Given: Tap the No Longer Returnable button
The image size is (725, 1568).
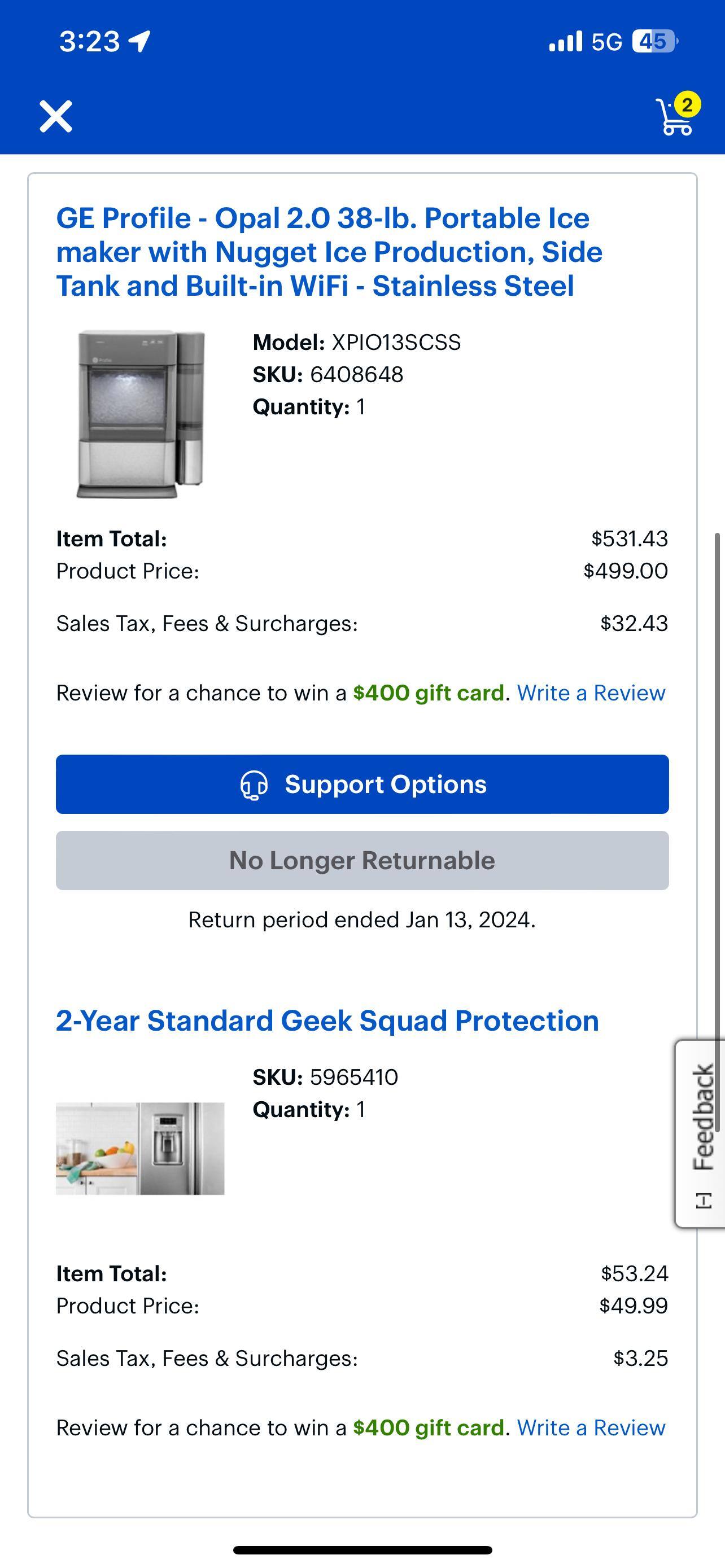Looking at the screenshot, I should (362, 861).
